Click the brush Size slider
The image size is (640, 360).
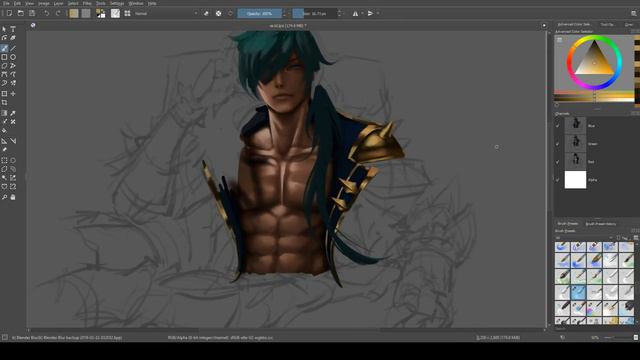(315, 13)
